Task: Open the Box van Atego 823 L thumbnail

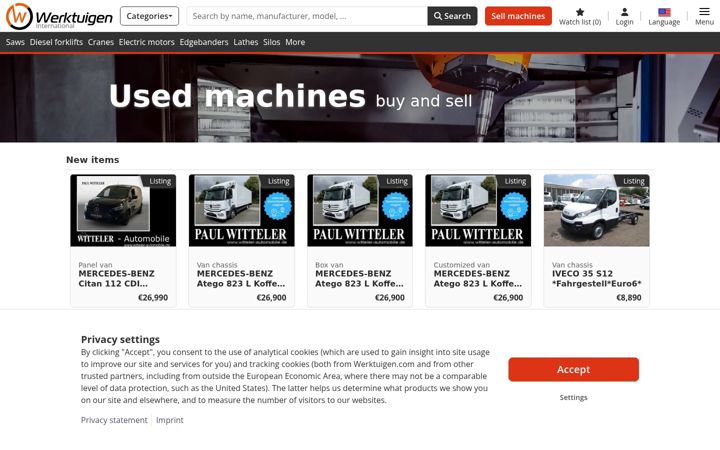Action: (360, 210)
